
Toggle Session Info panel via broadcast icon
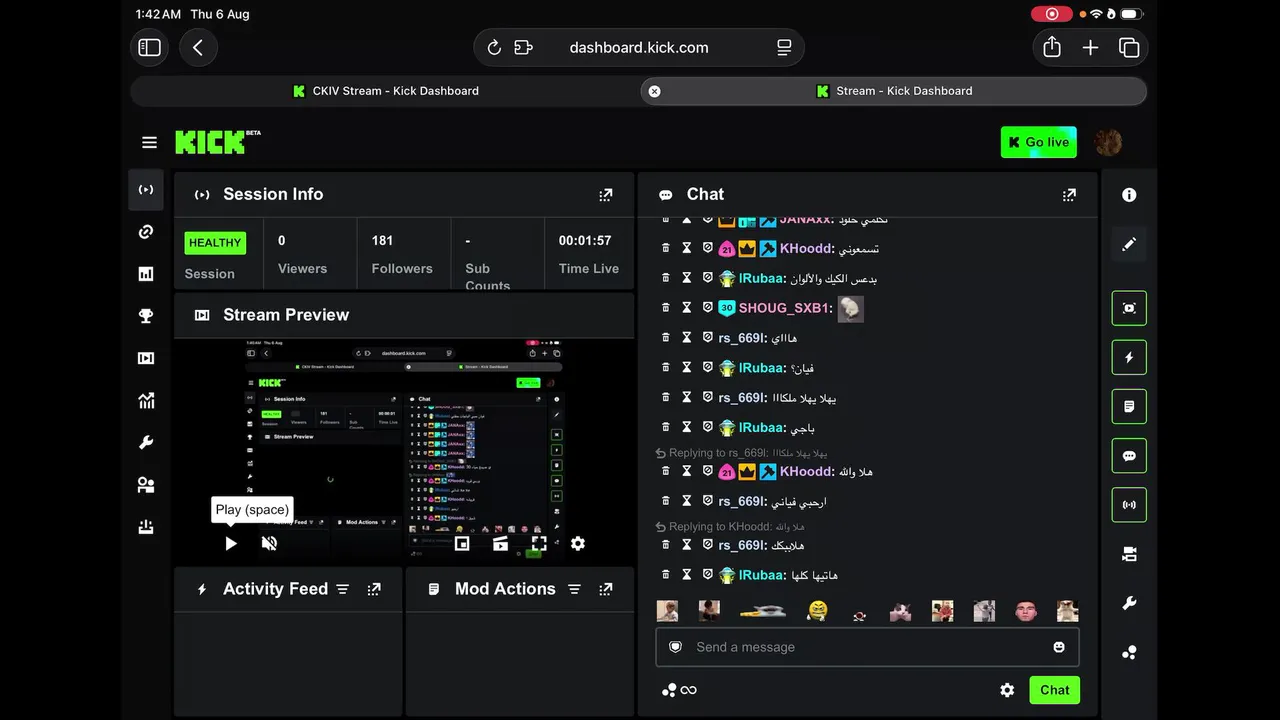(x=1129, y=505)
